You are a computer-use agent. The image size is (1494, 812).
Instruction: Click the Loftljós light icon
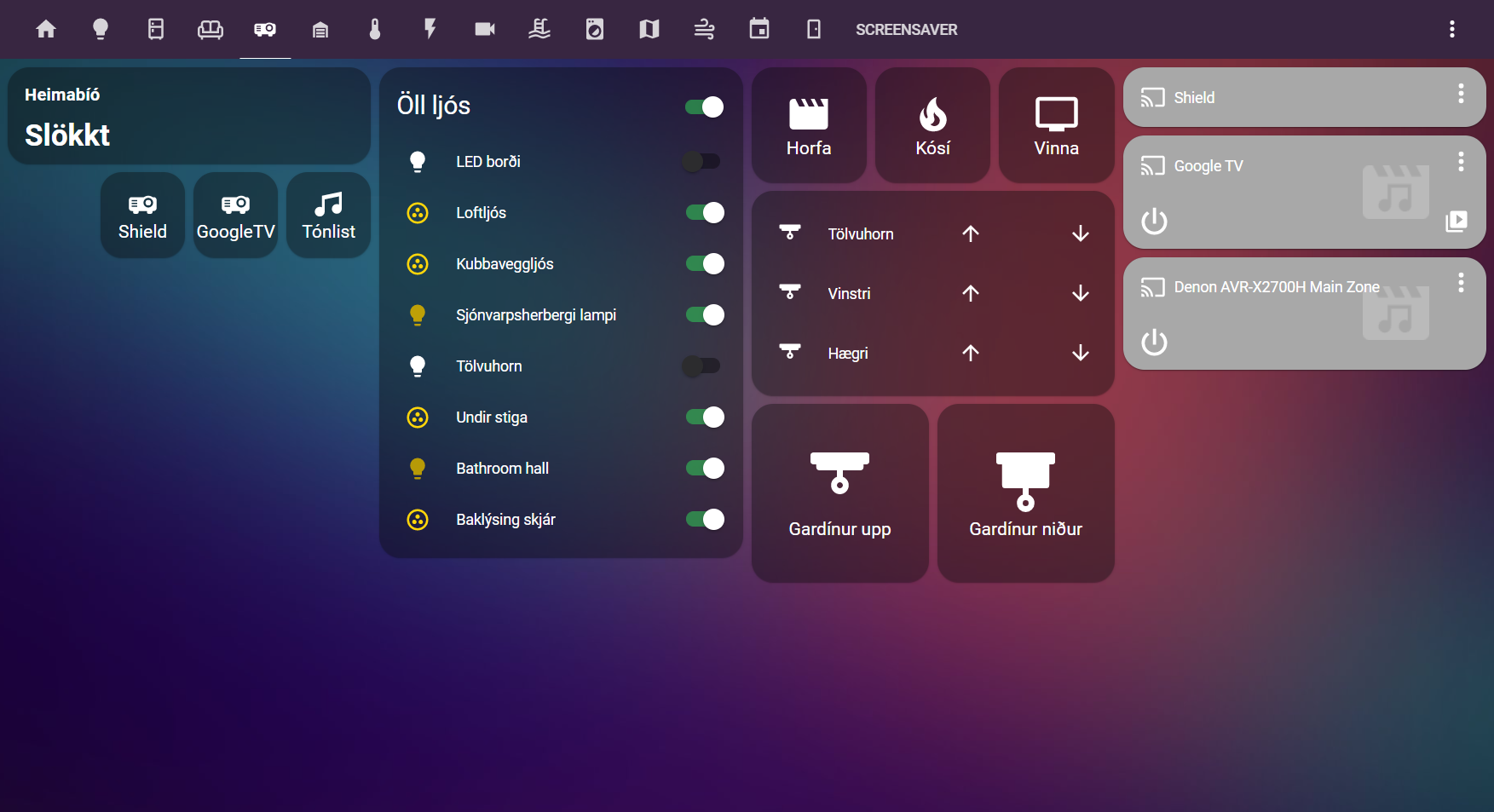pos(418,213)
